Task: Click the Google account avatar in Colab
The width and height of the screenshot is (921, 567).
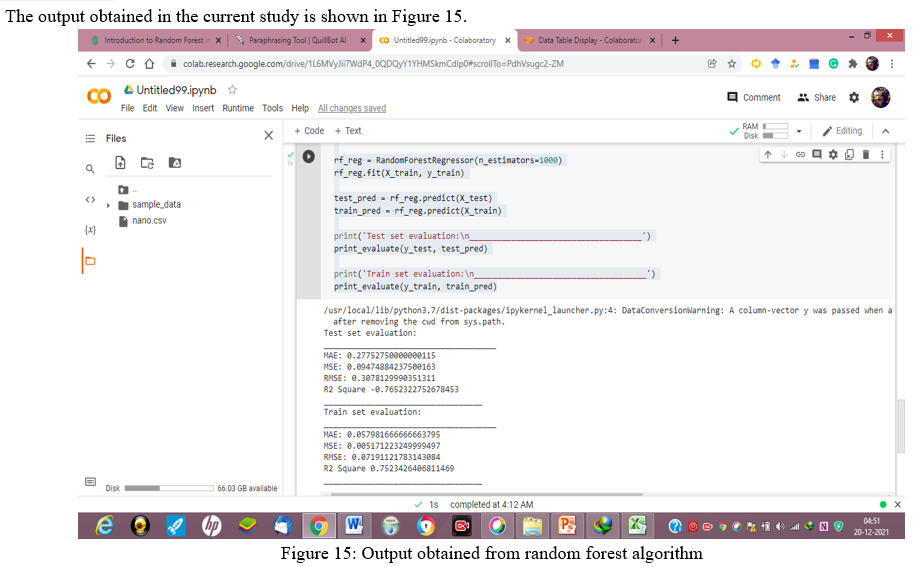Action: coord(880,97)
